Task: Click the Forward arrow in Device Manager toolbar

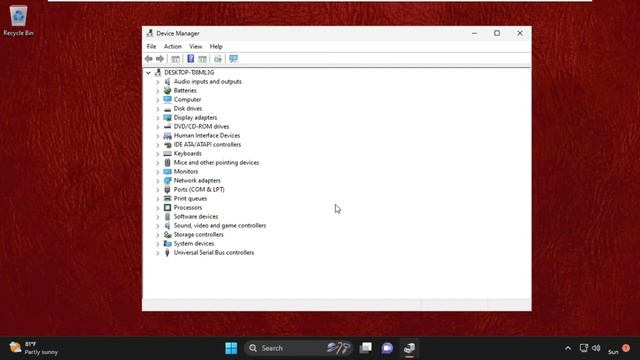Action: pos(160,59)
